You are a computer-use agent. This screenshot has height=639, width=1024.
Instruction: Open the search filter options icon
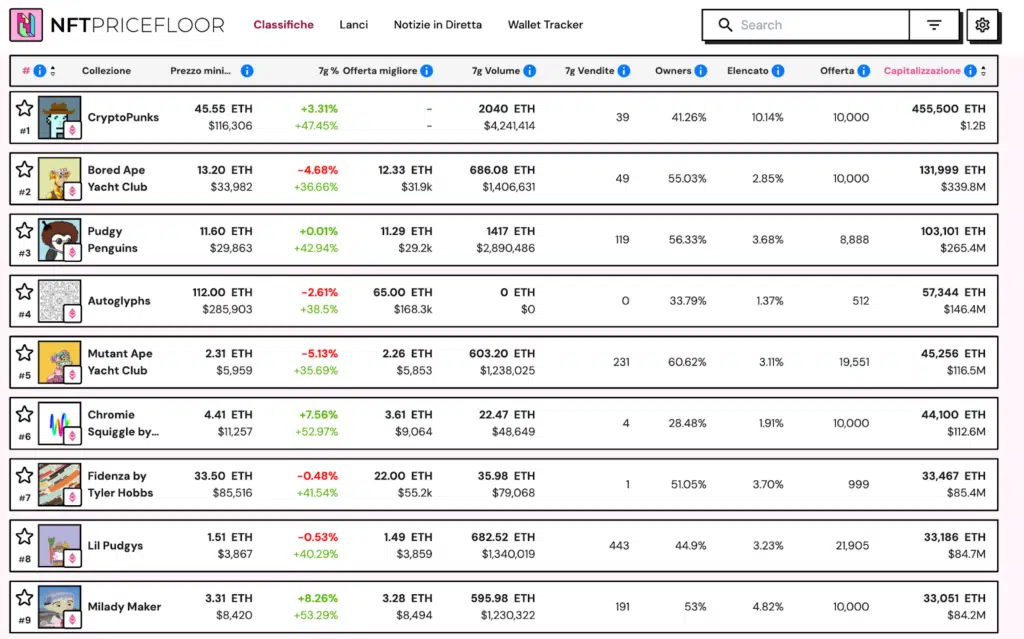coord(934,25)
